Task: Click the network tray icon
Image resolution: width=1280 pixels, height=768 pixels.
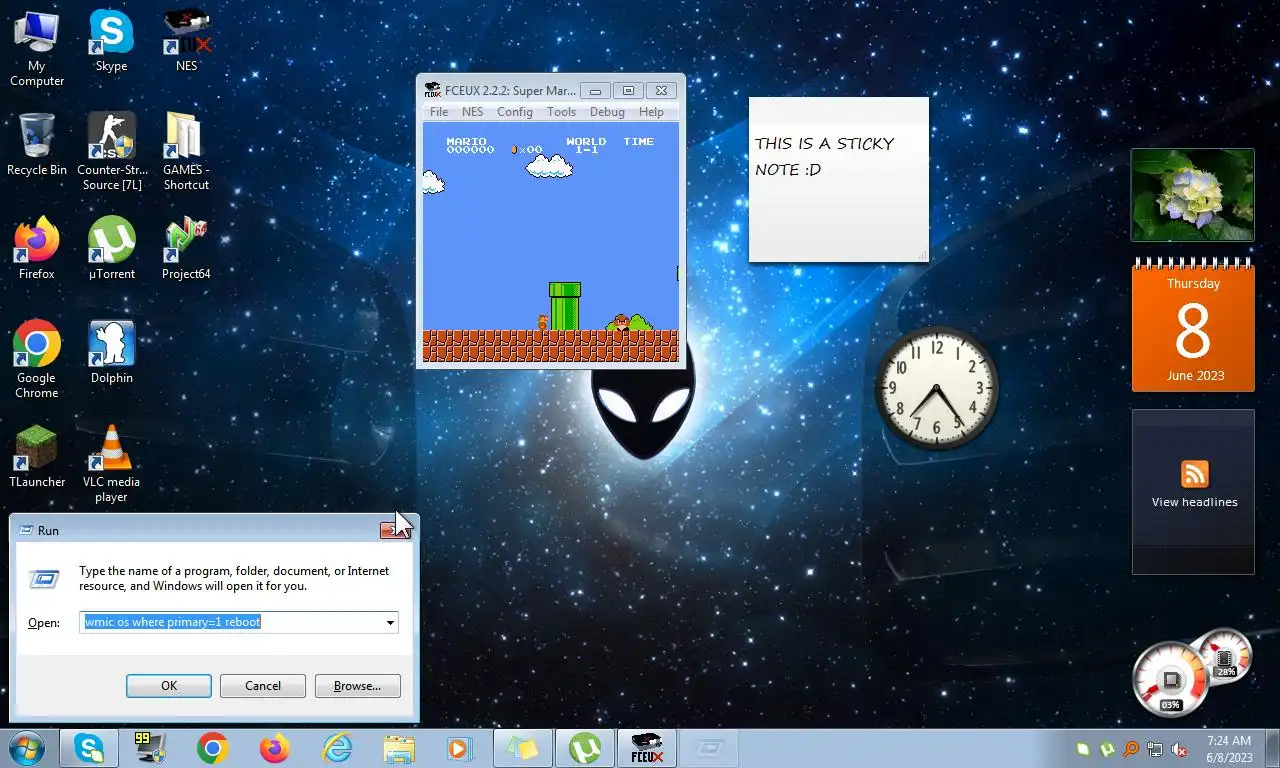Action: coord(1155,749)
